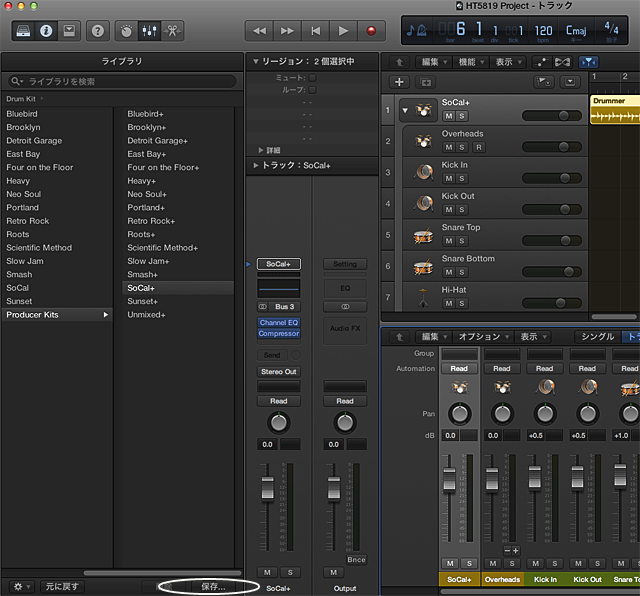Select Single mixer view tab

coord(598,337)
